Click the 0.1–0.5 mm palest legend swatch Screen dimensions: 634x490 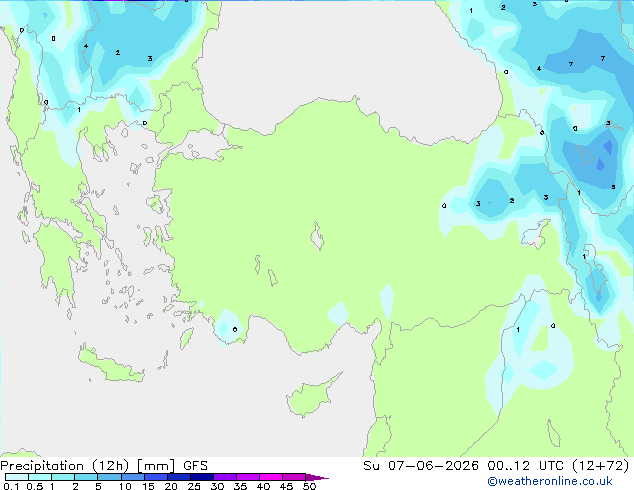click(17, 477)
